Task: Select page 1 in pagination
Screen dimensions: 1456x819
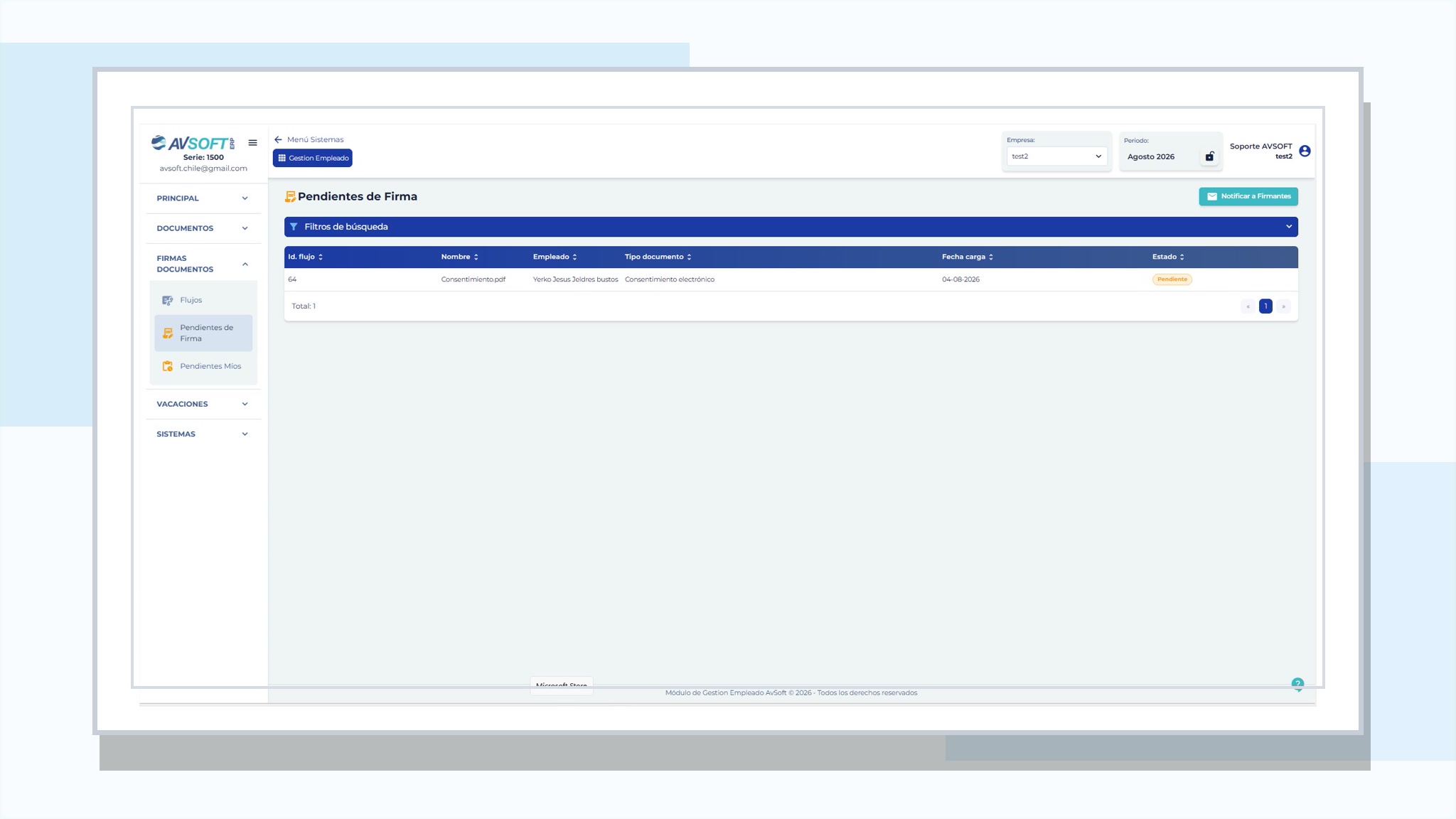Action: click(1265, 306)
